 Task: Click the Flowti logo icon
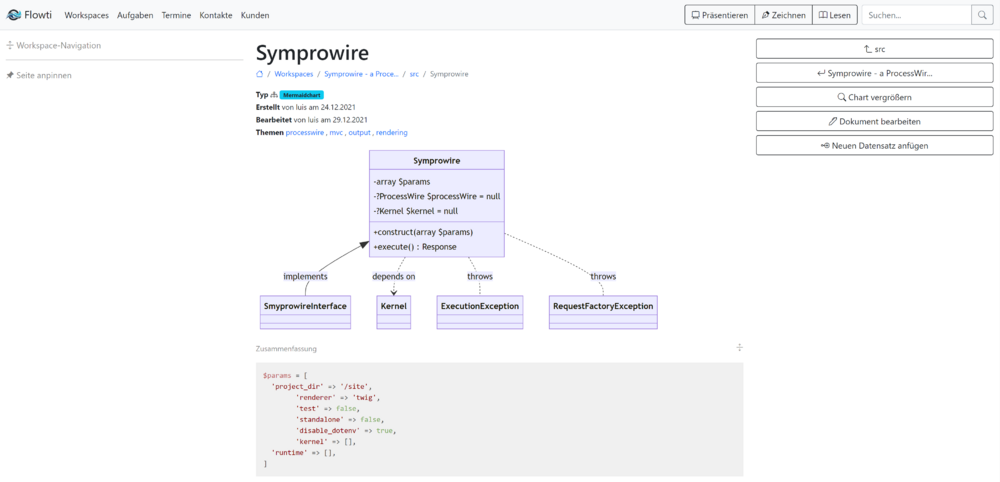pyautogui.click(x=15, y=15)
